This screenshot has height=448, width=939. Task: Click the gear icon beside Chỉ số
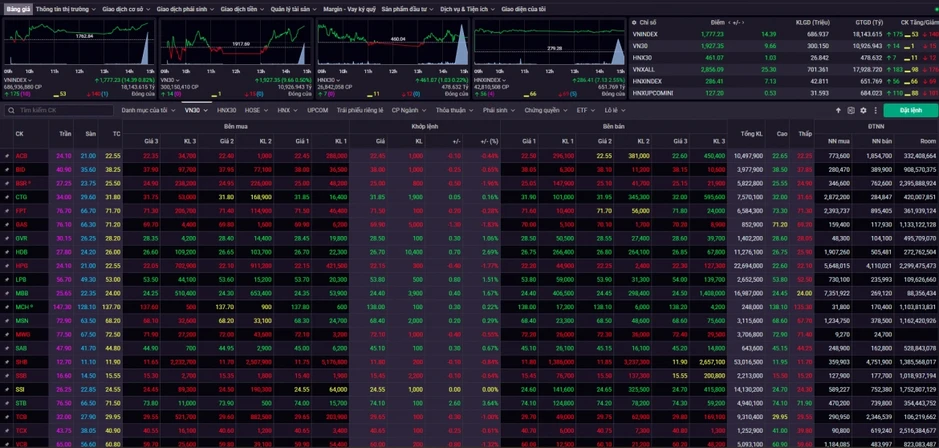pyautogui.click(x=634, y=22)
